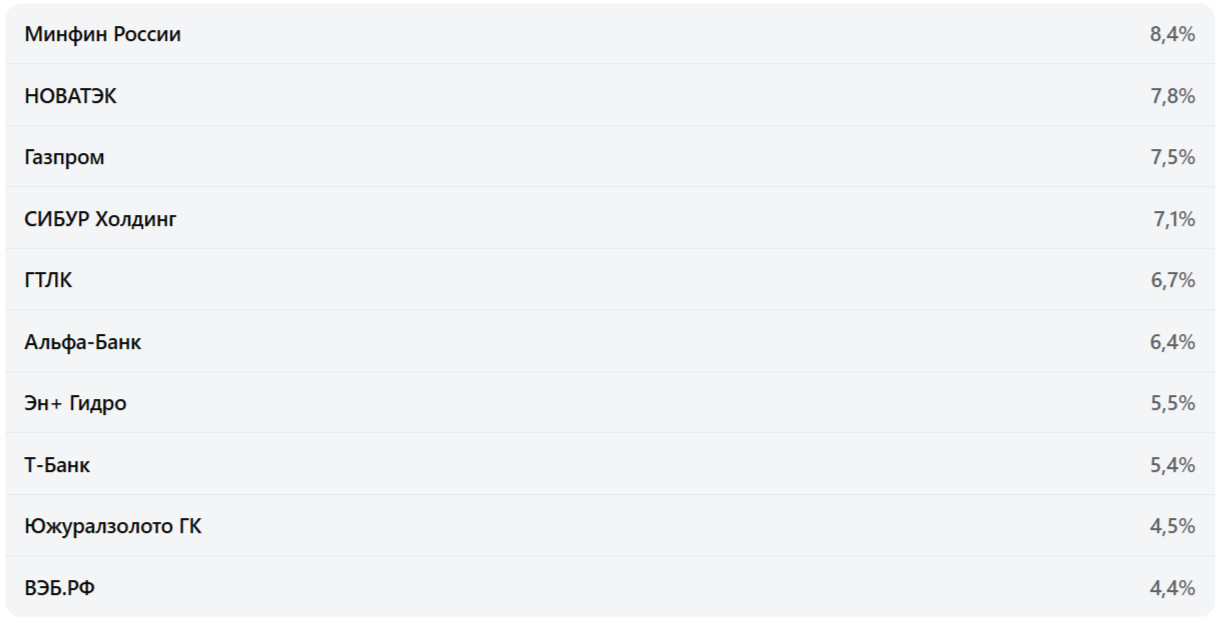The width and height of the screenshot is (1220, 623).
Task: Click the Эн+ Гидро name
Action: pyautogui.click(x=75, y=403)
